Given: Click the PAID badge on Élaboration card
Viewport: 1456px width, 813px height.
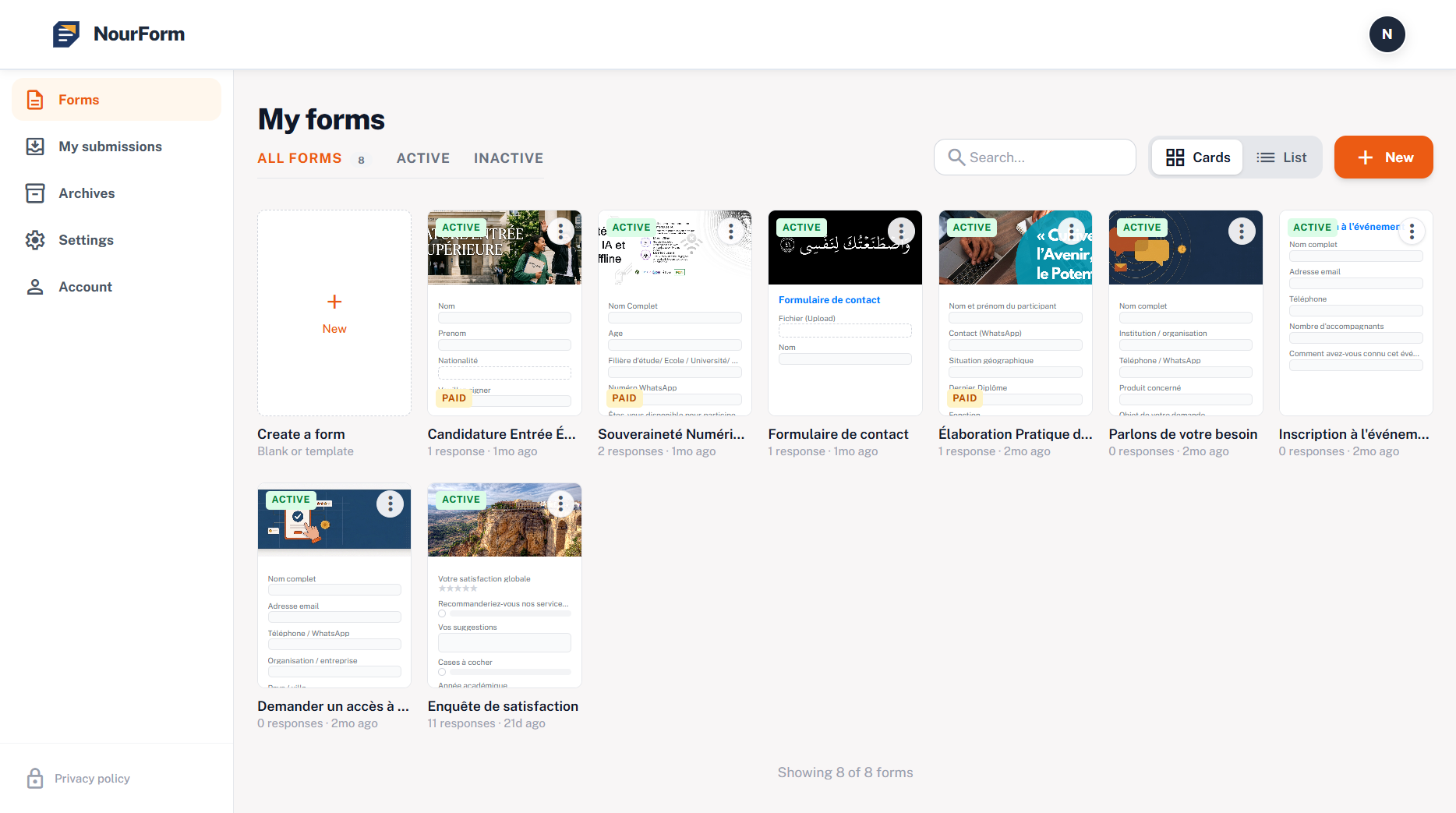Looking at the screenshot, I should click(x=965, y=398).
